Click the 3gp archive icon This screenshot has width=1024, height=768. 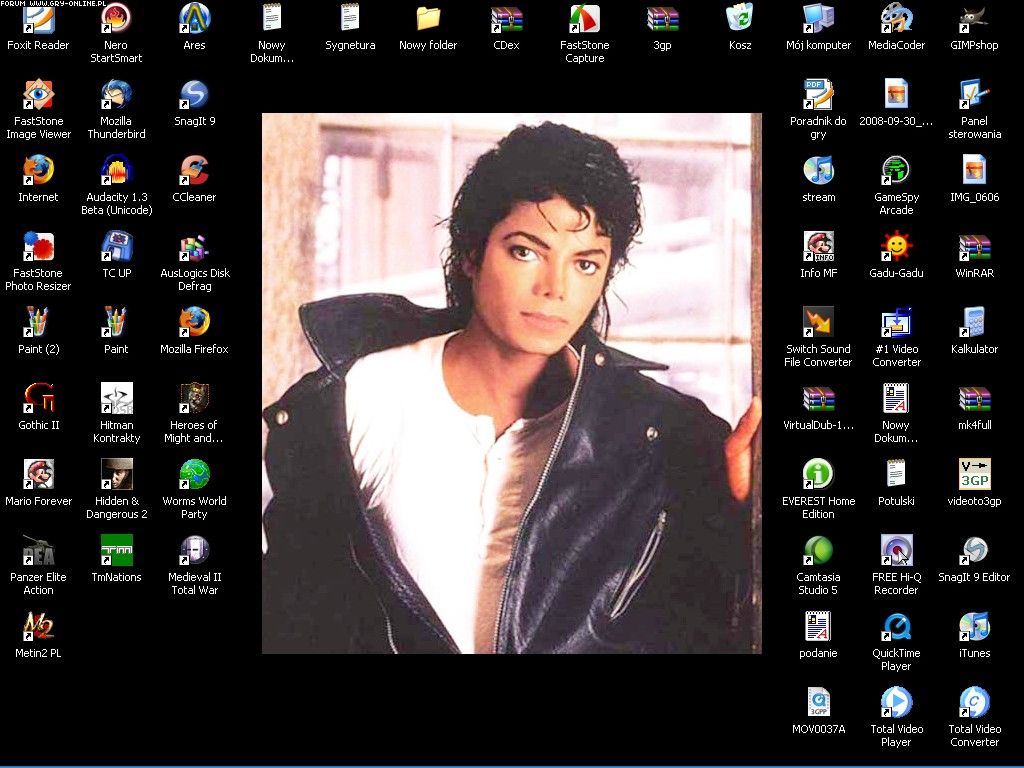click(x=662, y=19)
